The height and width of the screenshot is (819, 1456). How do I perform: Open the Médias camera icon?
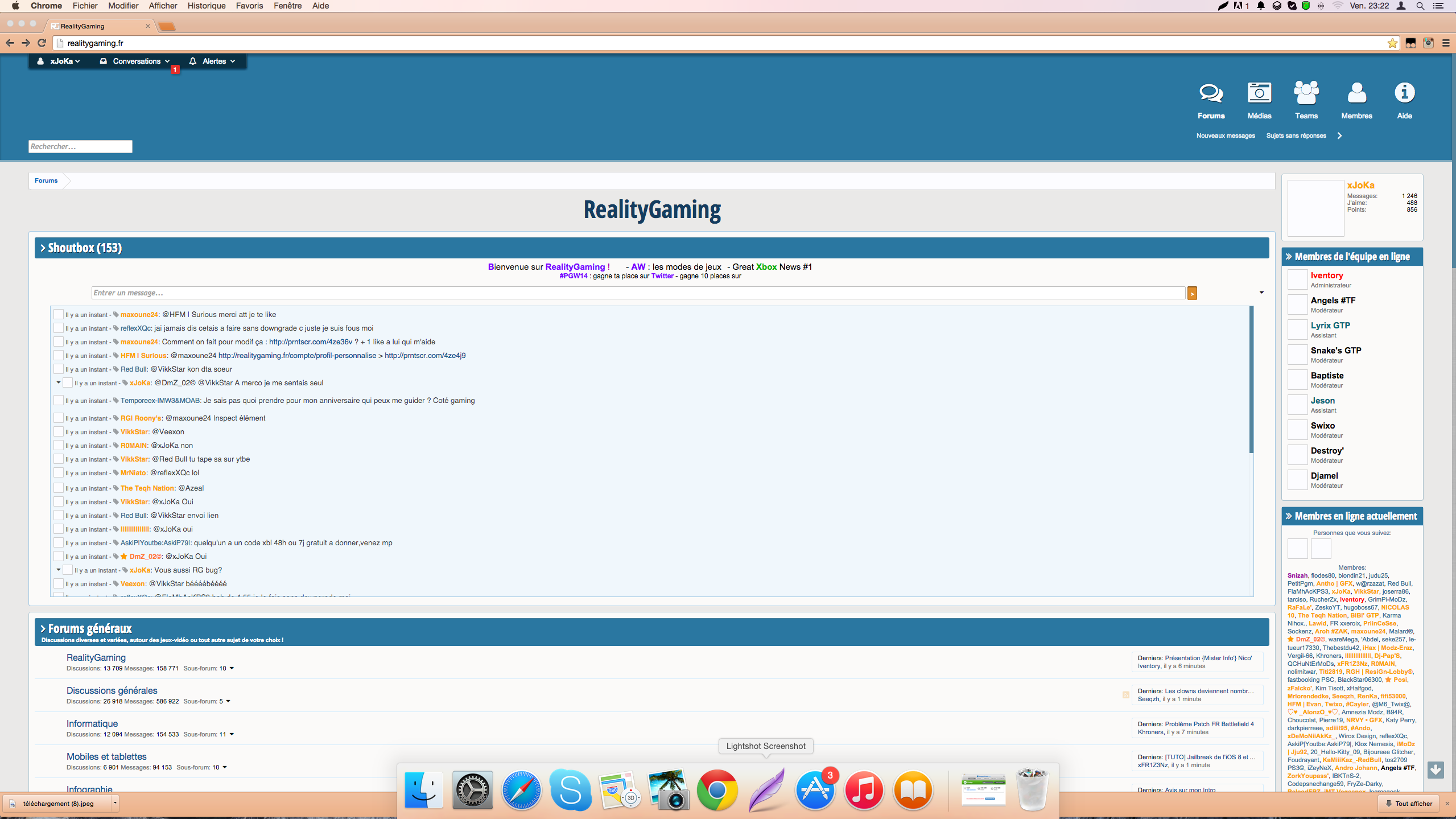coord(1259,92)
